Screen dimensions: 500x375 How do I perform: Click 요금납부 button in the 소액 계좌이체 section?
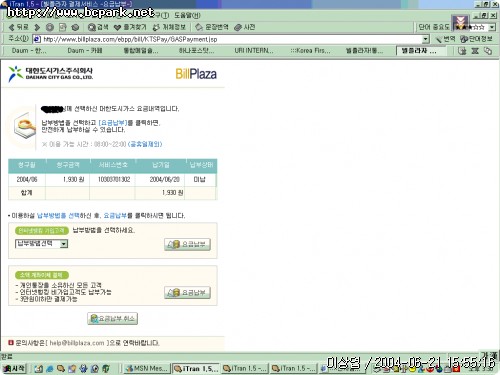pyautogui.click(x=187, y=293)
